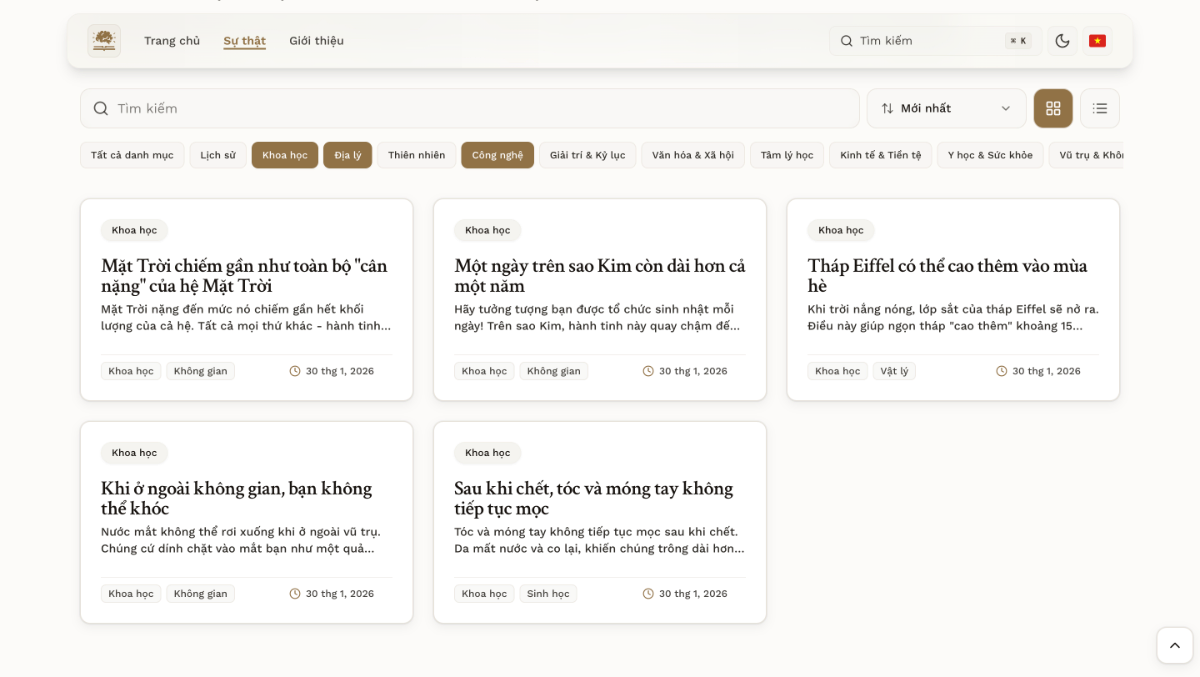The image size is (1200, 677).
Task: Click the Vietnam flag language icon
Action: (1097, 40)
